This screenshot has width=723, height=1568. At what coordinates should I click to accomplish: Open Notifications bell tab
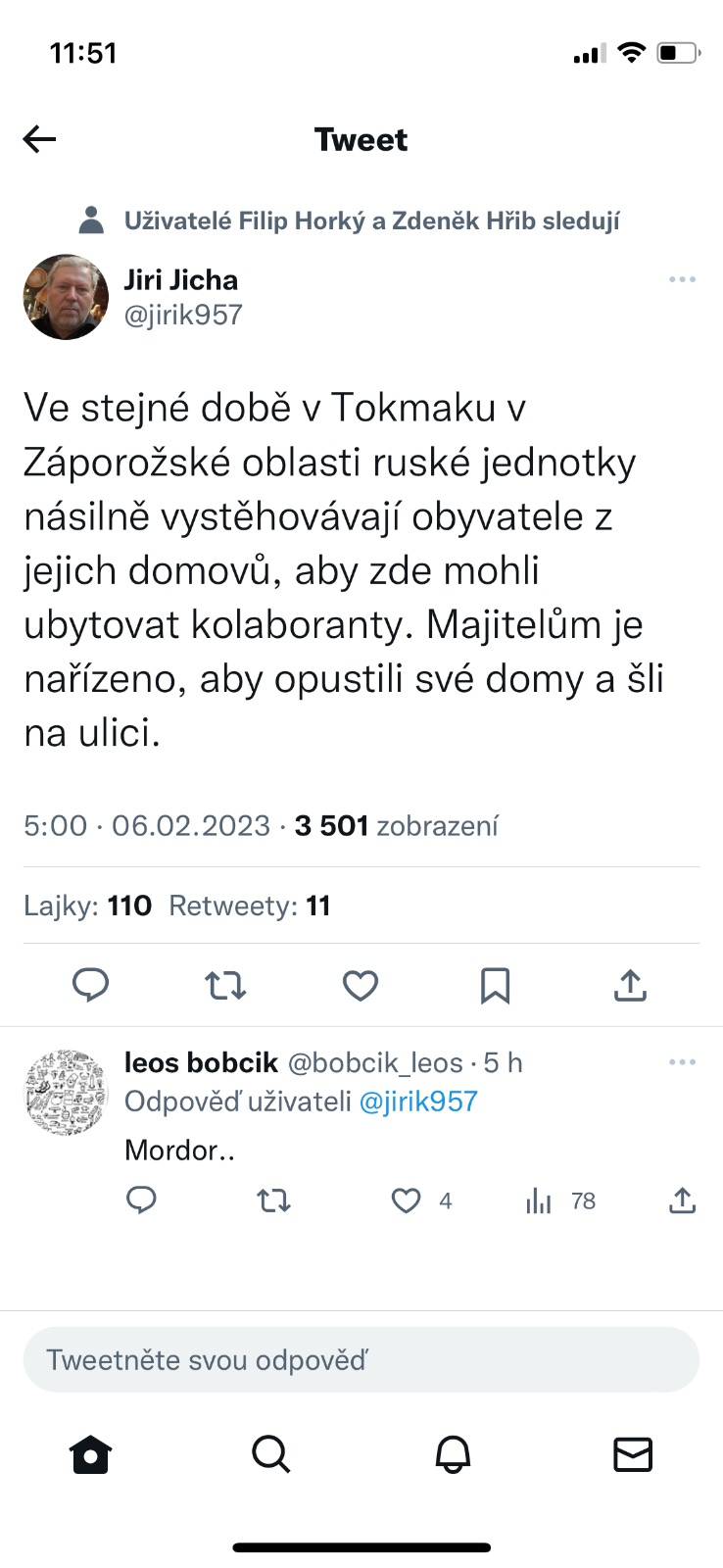click(x=453, y=1454)
